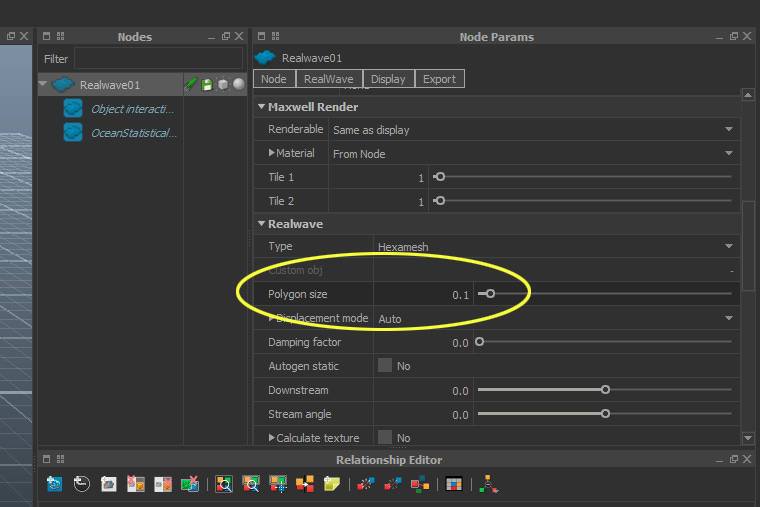Click the node tree graph icon at toolbar end
Viewport: 760px width, 507px height.
click(488, 484)
